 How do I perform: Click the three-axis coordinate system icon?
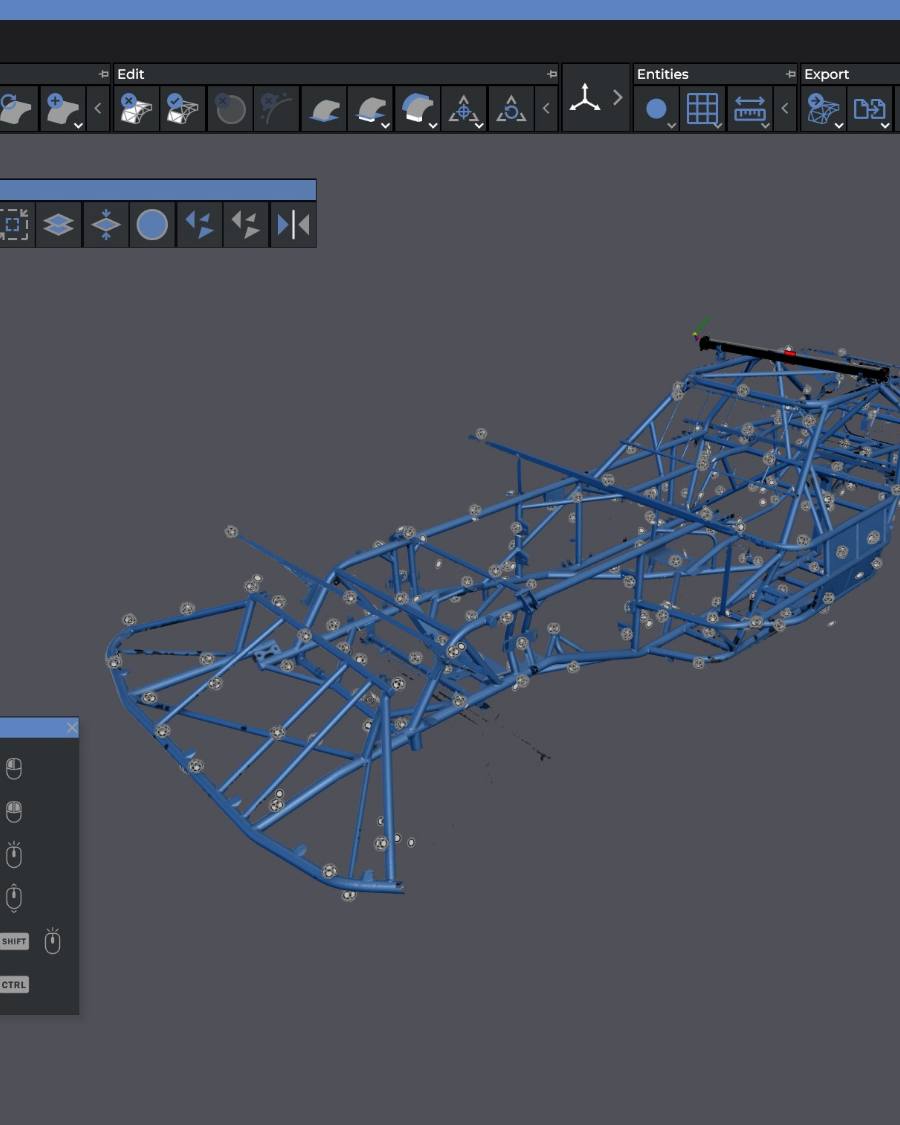point(584,98)
